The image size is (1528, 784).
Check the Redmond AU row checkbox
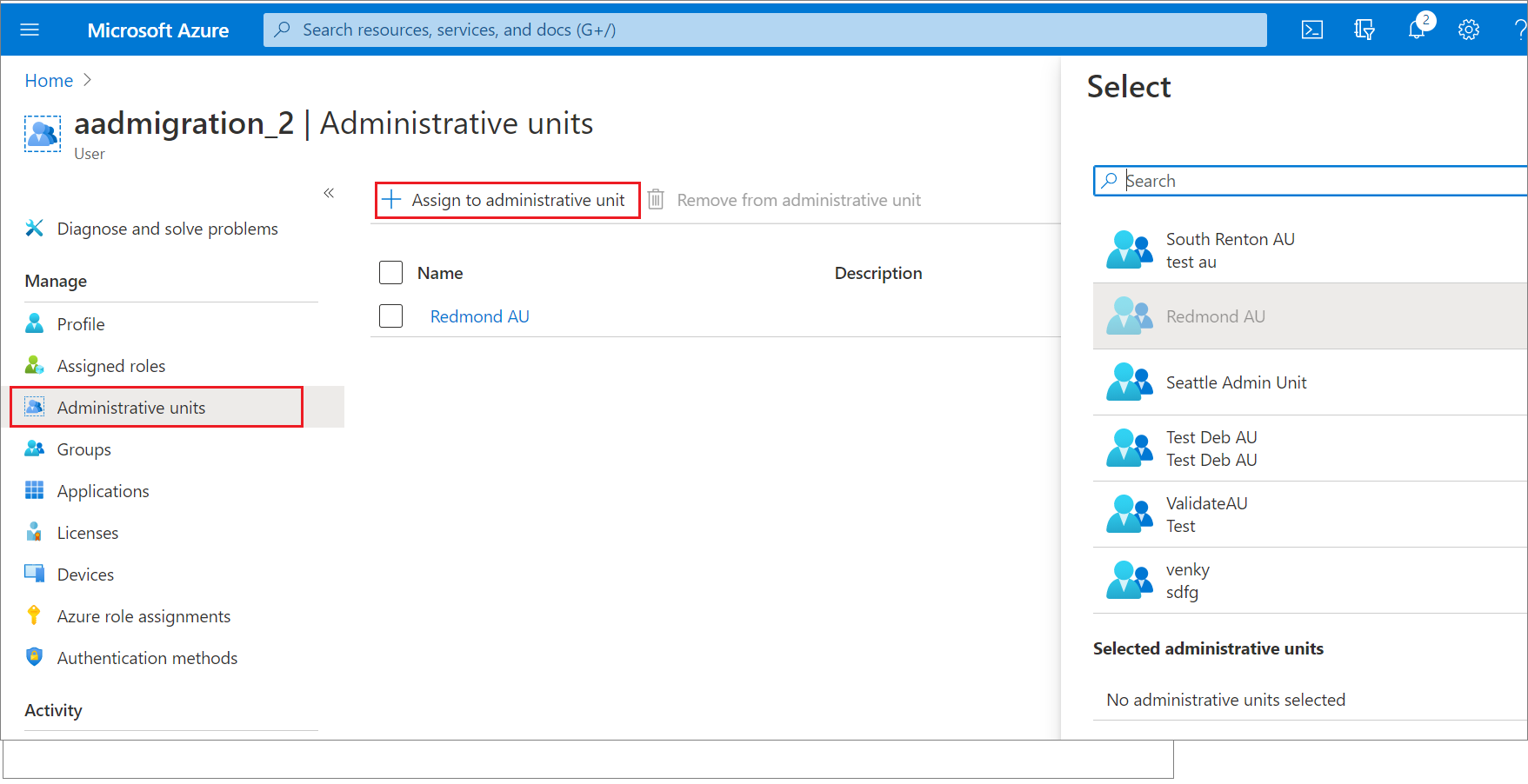point(391,316)
